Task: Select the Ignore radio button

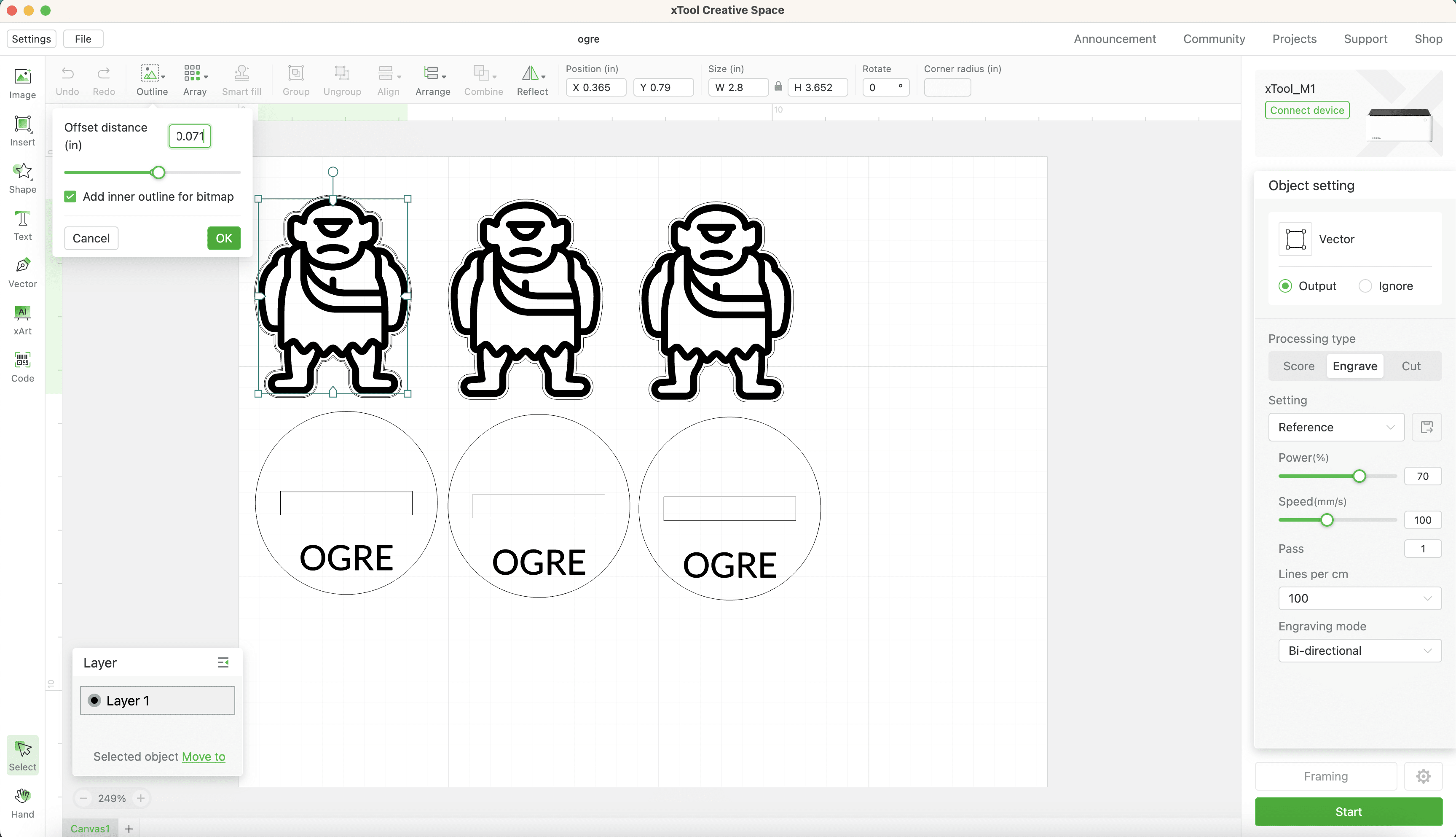Action: tap(1364, 285)
